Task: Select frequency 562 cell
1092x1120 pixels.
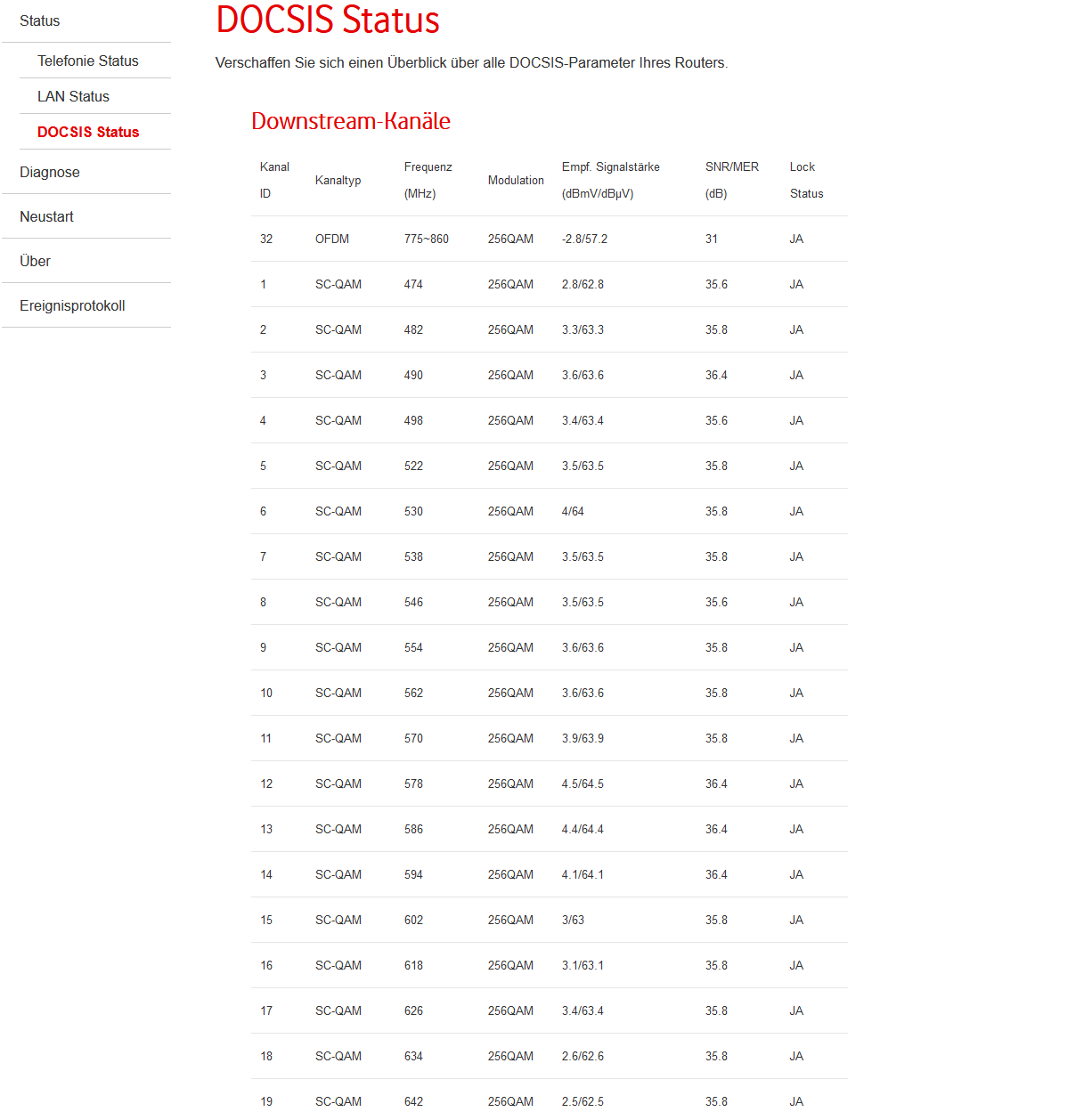Action: (x=413, y=693)
